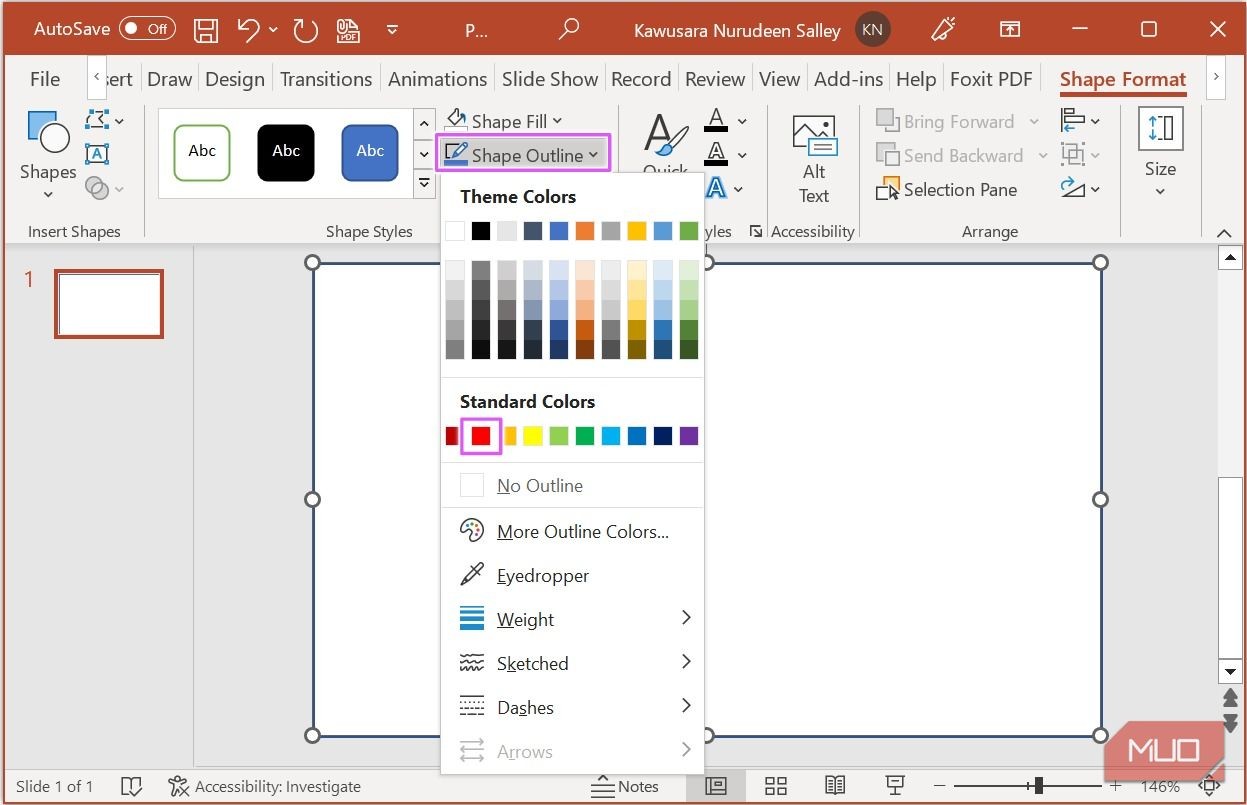Screen dimensions: 1247x805
Task: Open the Size dropdown
Action: coord(1160,152)
